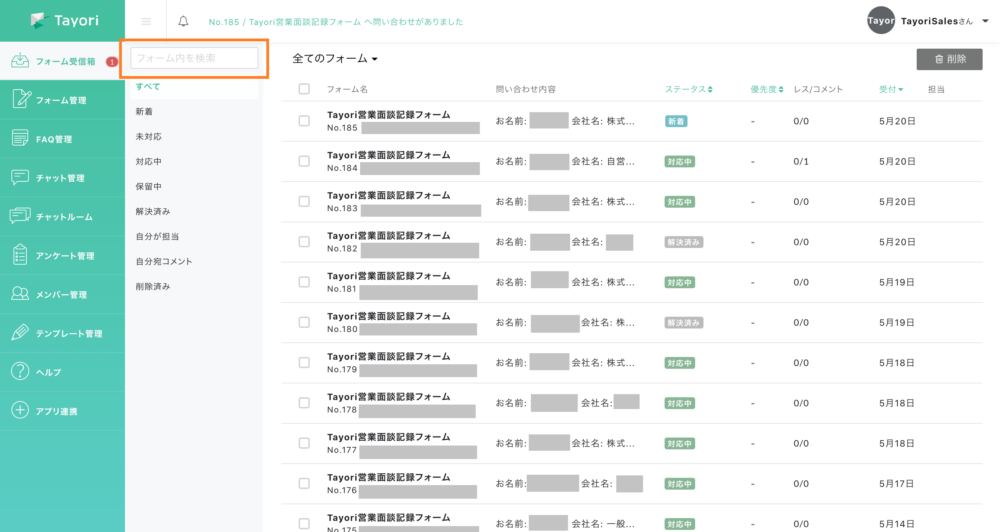Open アプリ連携 in sidebar
Image resolution: width=1000 pixels, height=532 pixels.
pos(62,411)
